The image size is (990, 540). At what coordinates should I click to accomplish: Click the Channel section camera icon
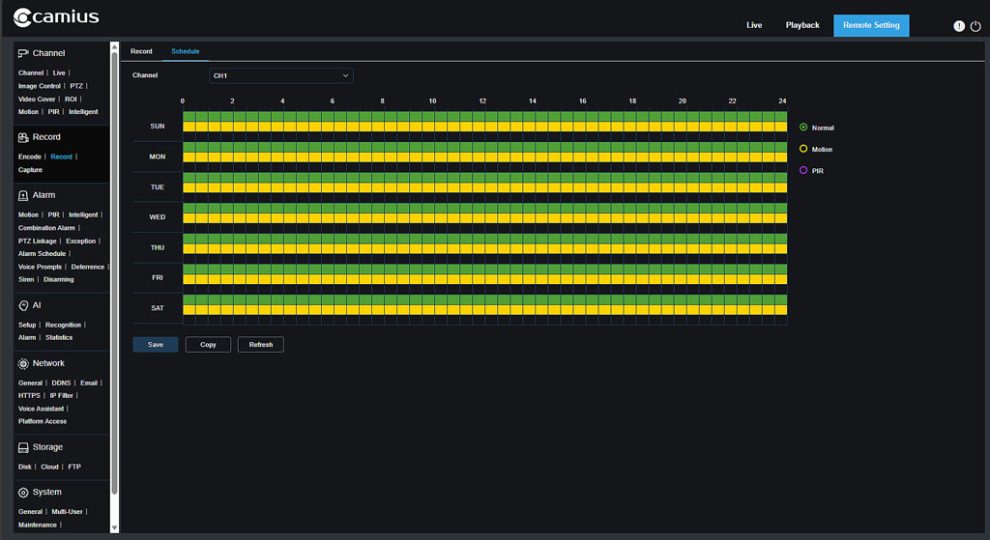click(23, 53)
